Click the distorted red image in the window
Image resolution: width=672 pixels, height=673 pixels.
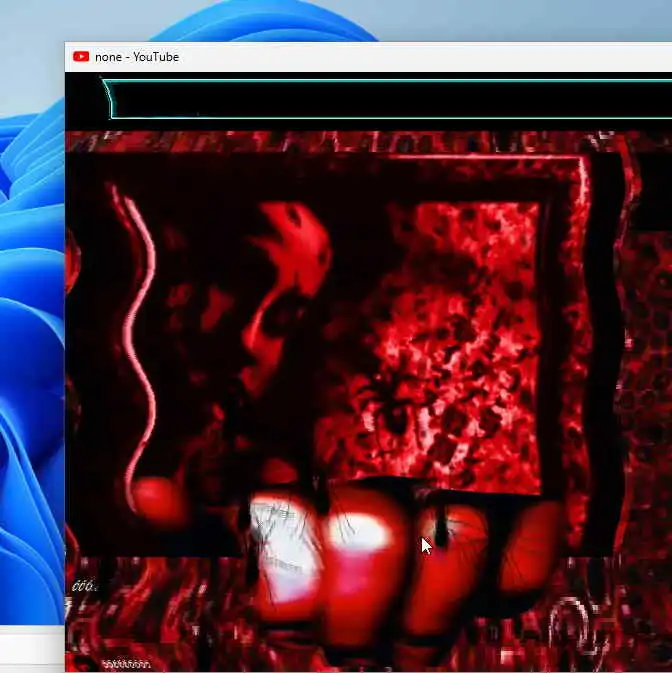point(369,401)
